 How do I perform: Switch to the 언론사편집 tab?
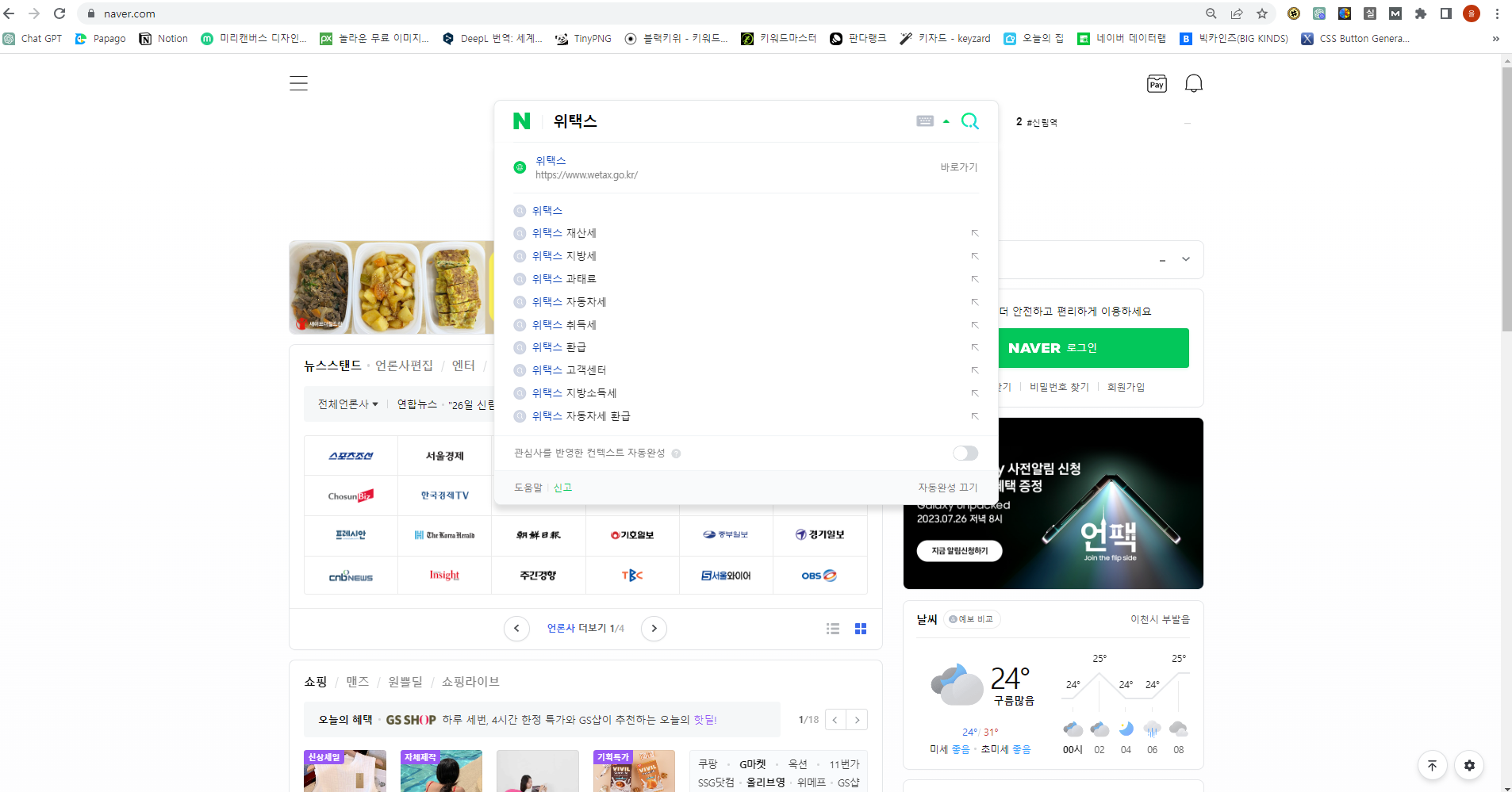[405, 365]
